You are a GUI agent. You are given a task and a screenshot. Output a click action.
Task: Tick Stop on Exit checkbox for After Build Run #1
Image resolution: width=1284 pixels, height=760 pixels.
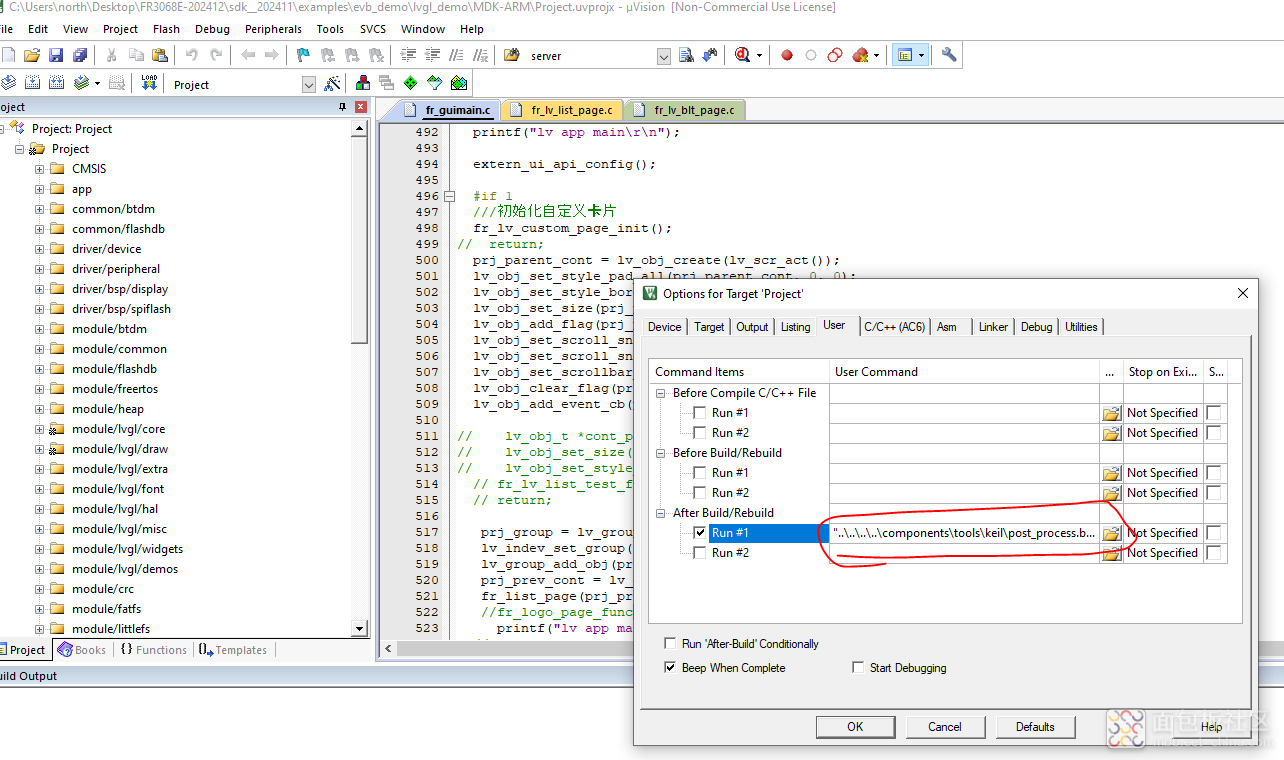coord(1213,533)
